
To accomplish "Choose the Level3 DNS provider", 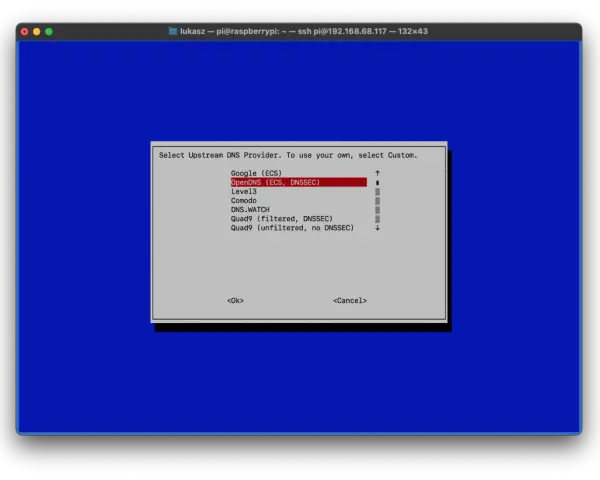I will (x=243, y=191).
